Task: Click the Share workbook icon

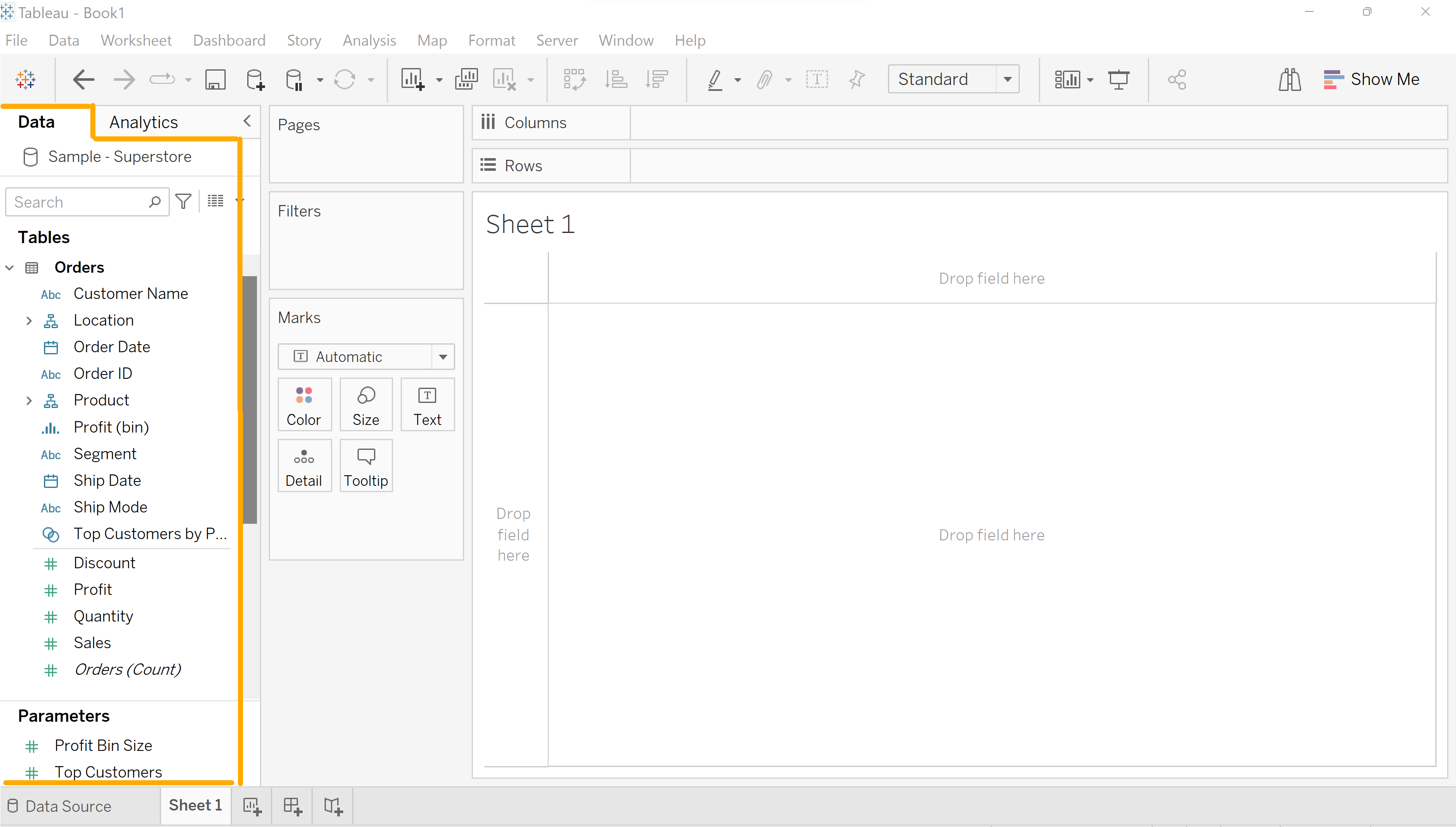Action: (x=1177, y=79)
